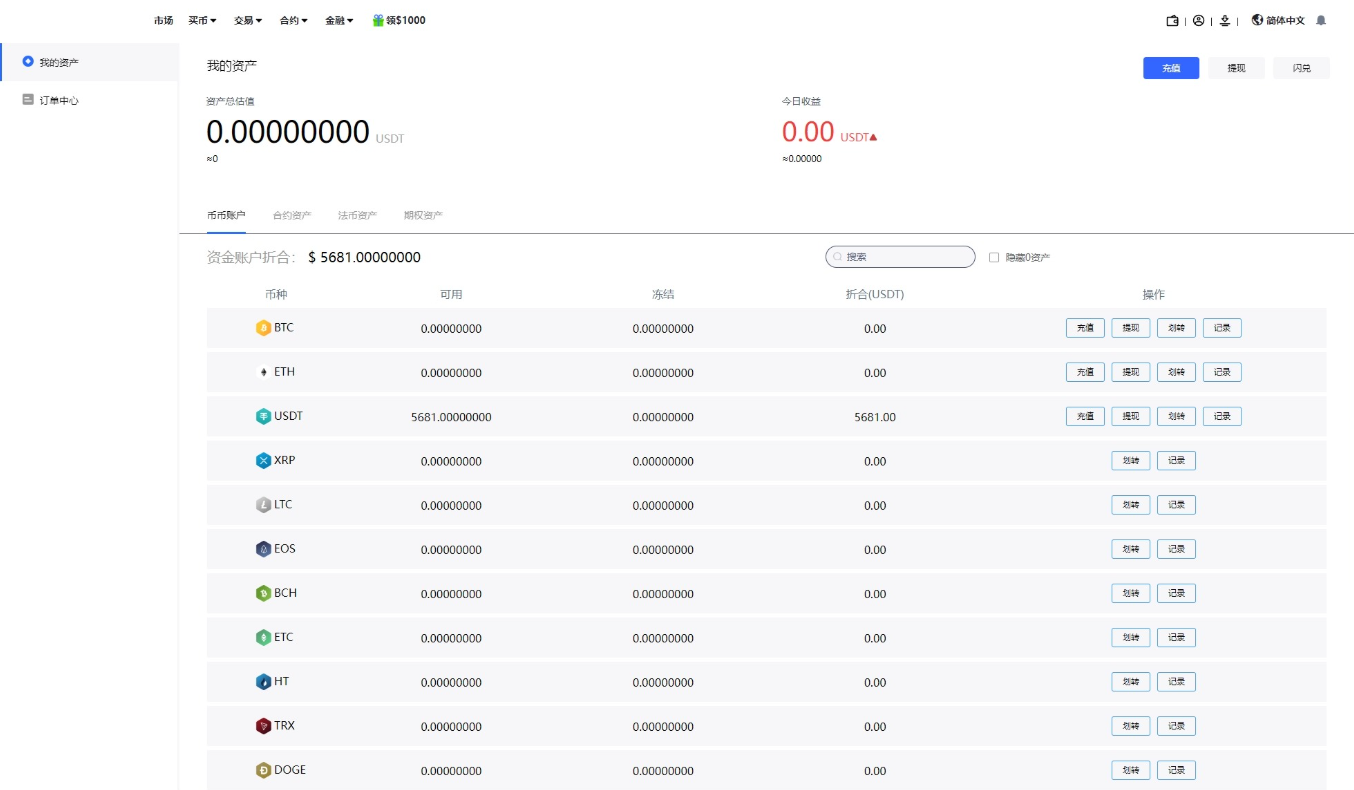Open the notification bell

(1321, 20)
